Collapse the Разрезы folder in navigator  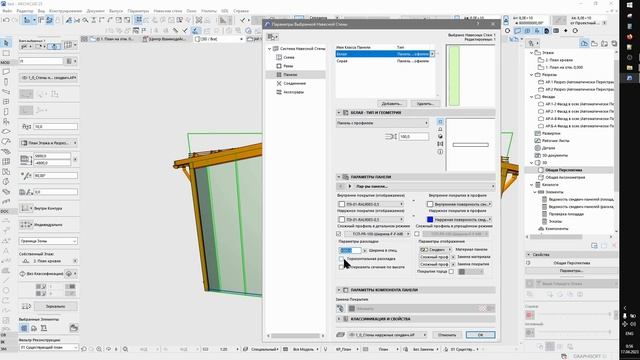click(x=531, y=75)
